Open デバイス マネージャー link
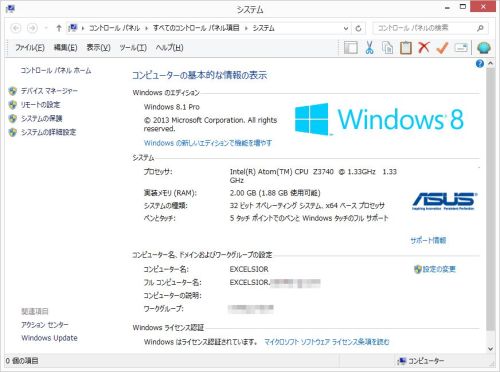This screenshot has height=372, width=500. pos(49,91)
